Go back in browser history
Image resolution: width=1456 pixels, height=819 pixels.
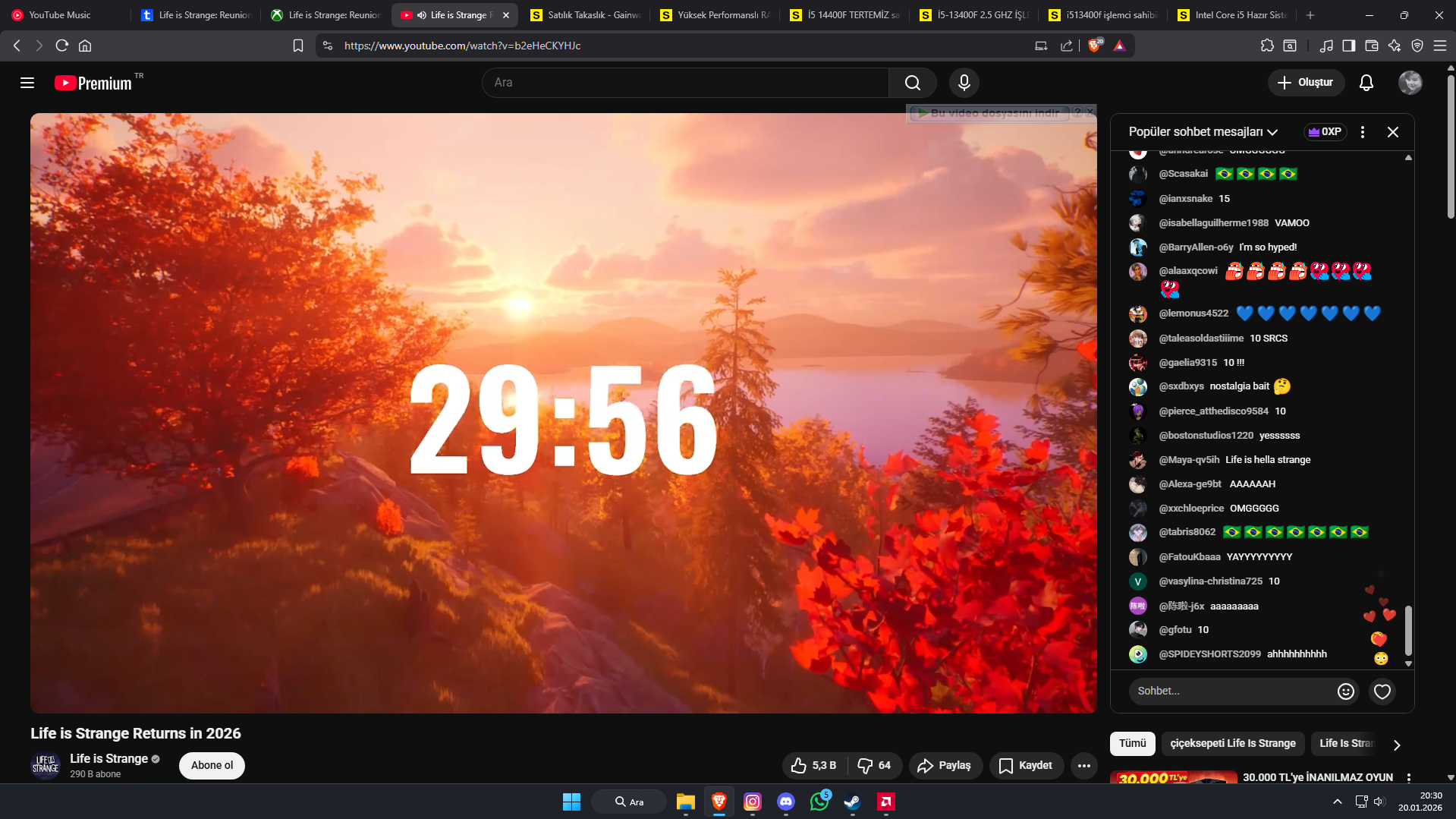[17, 46]
